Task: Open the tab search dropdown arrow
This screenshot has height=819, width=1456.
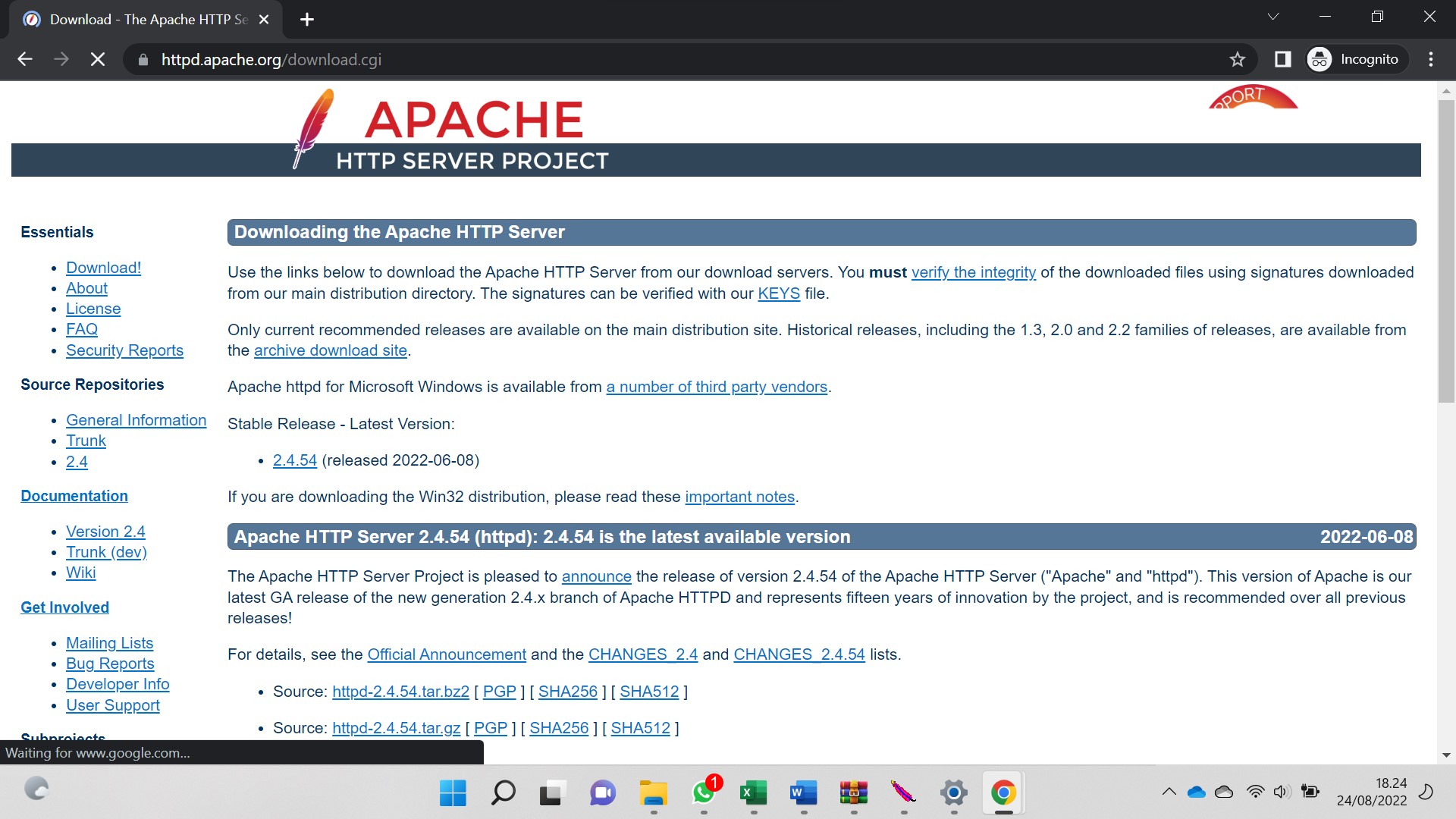Action: click(1273, 16)
